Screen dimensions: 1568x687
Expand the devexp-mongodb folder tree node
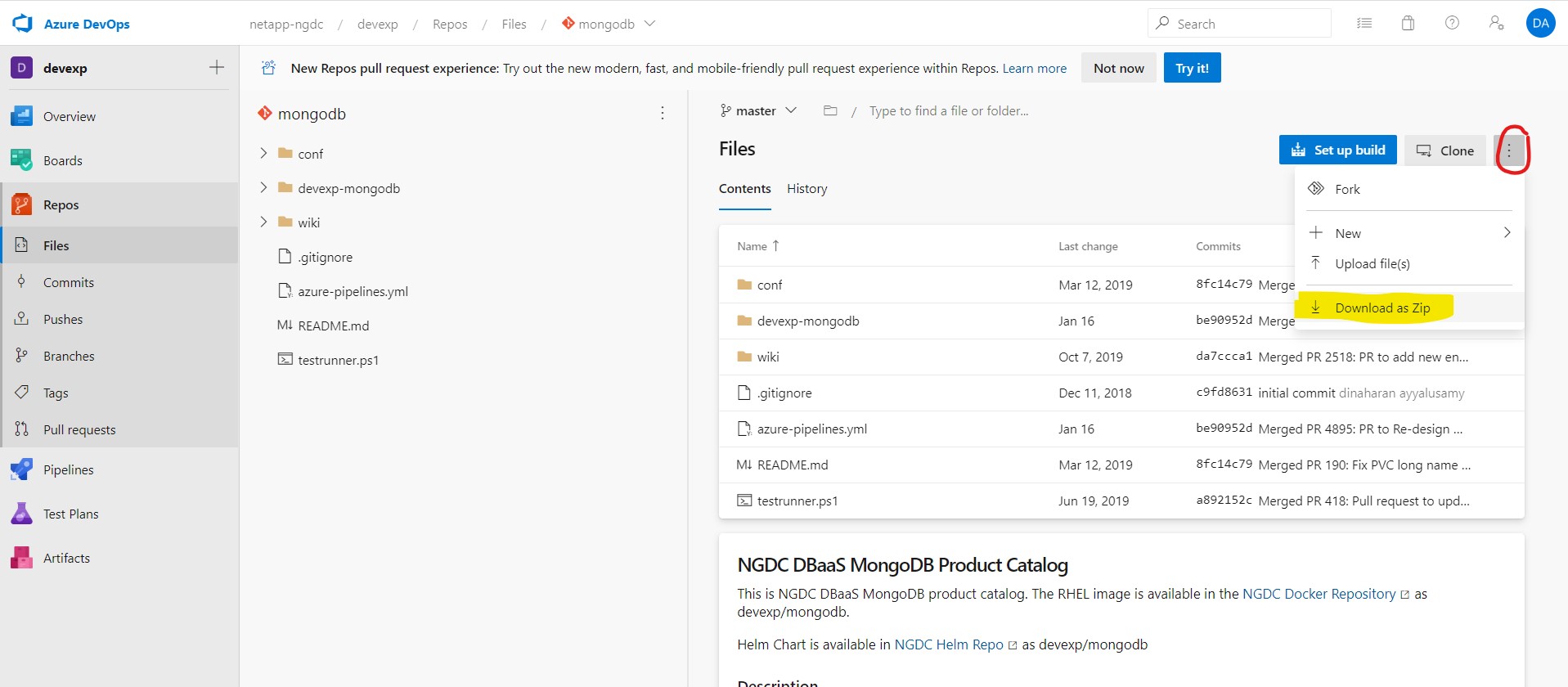[x=263, y=187]
